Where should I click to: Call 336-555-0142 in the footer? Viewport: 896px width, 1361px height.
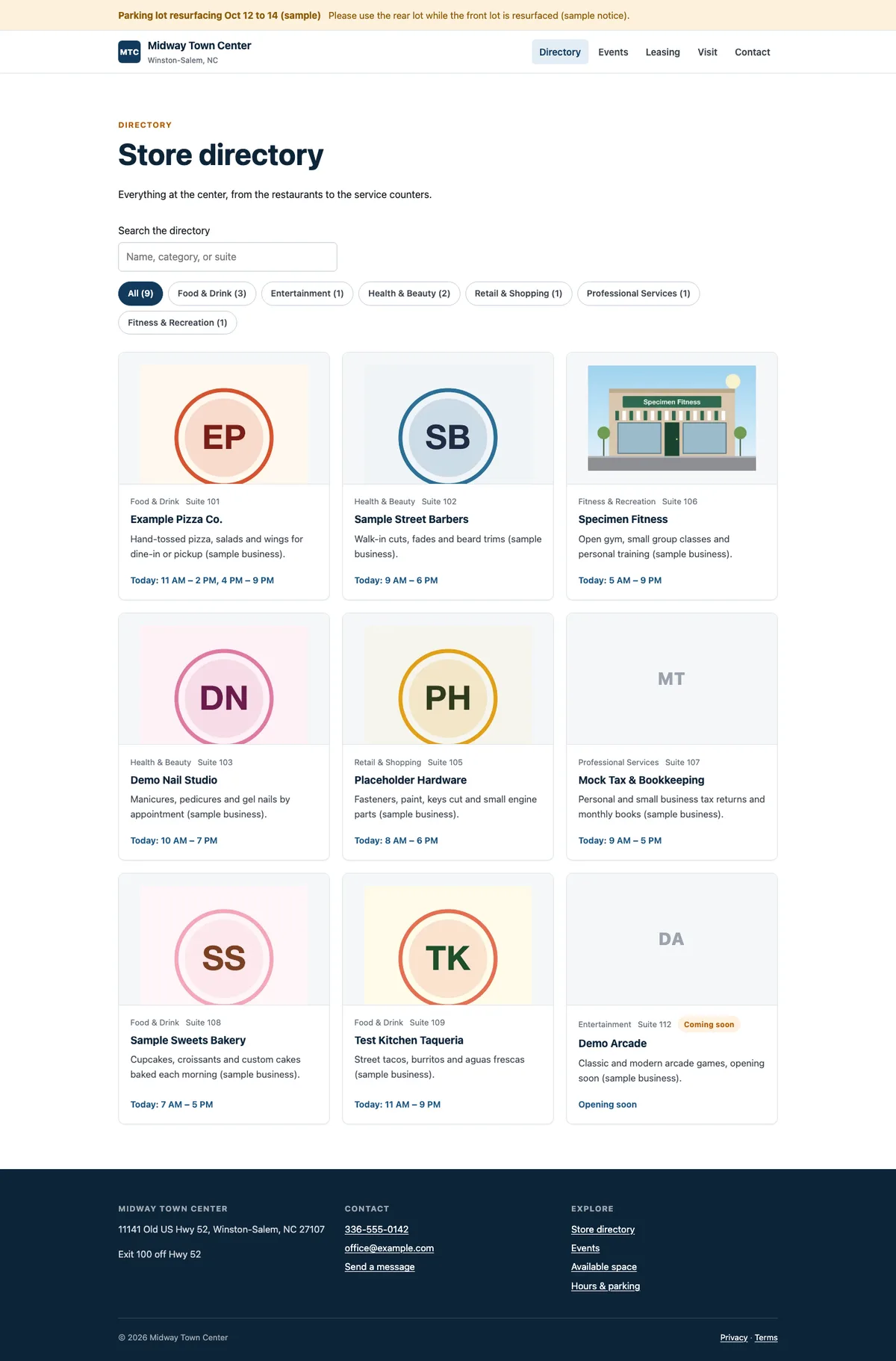[x=376, y=1230]
